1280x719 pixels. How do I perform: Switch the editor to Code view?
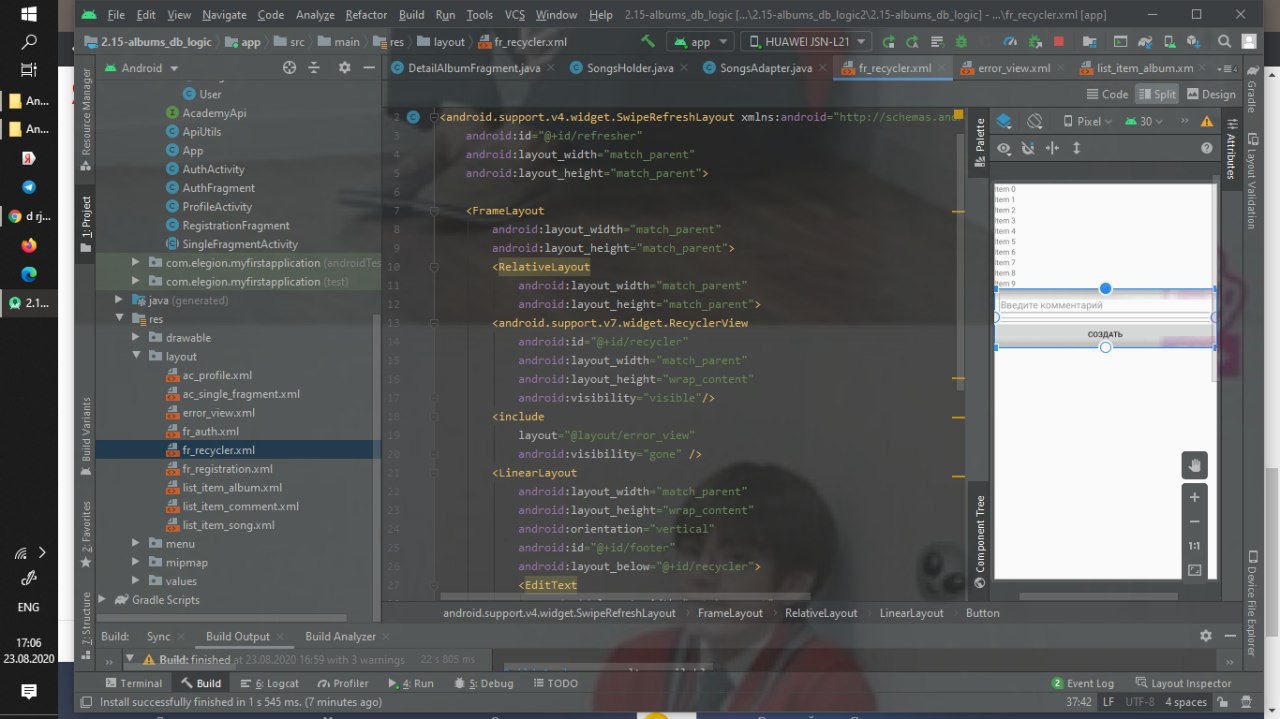click(1106, 94)
